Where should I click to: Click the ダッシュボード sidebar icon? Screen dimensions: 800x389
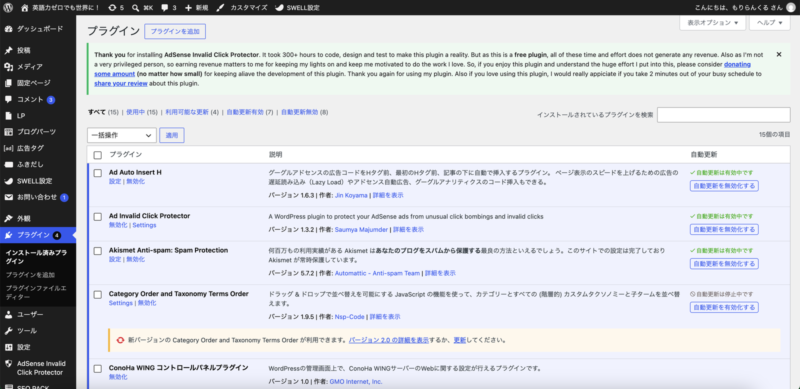point(8,29)
